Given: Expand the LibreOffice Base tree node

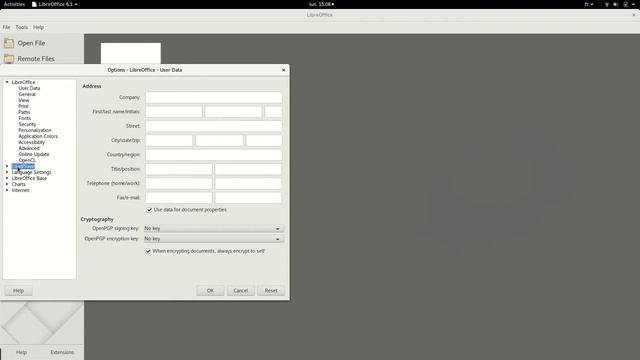Looking at the screenshot, I should click(x=7, y=178).
